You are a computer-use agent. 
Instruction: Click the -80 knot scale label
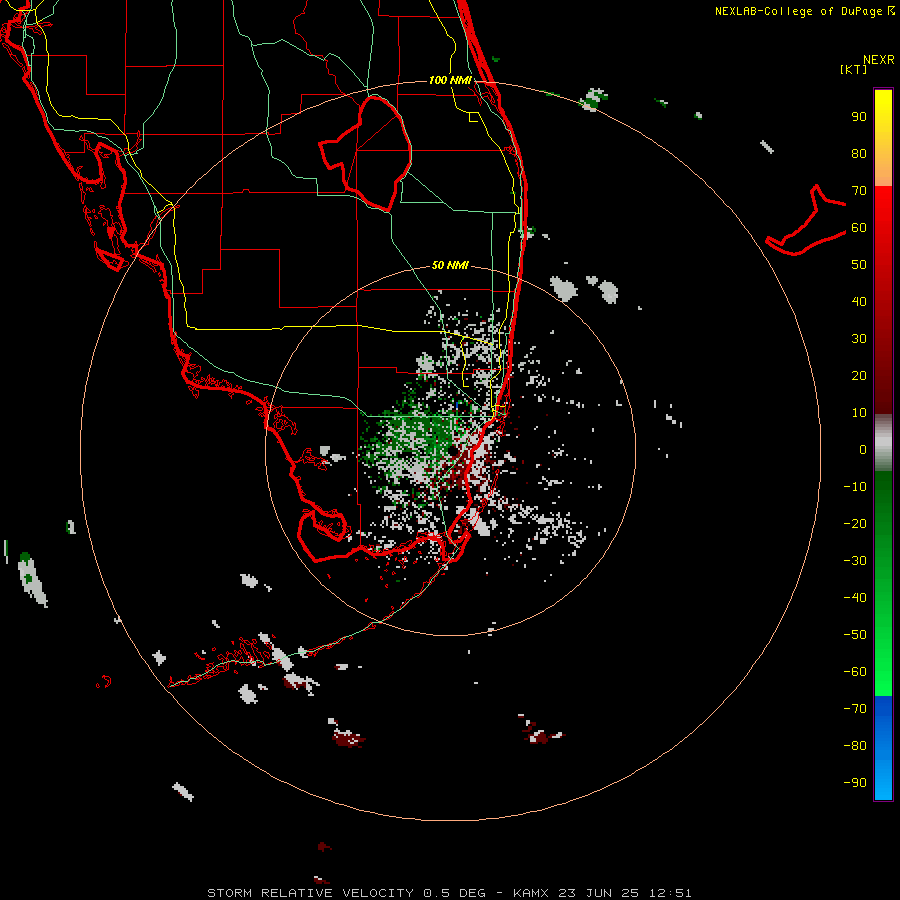tap(855, 746)
